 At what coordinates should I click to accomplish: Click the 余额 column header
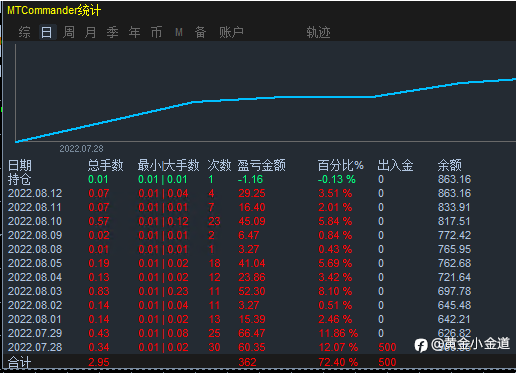[450, 165]
